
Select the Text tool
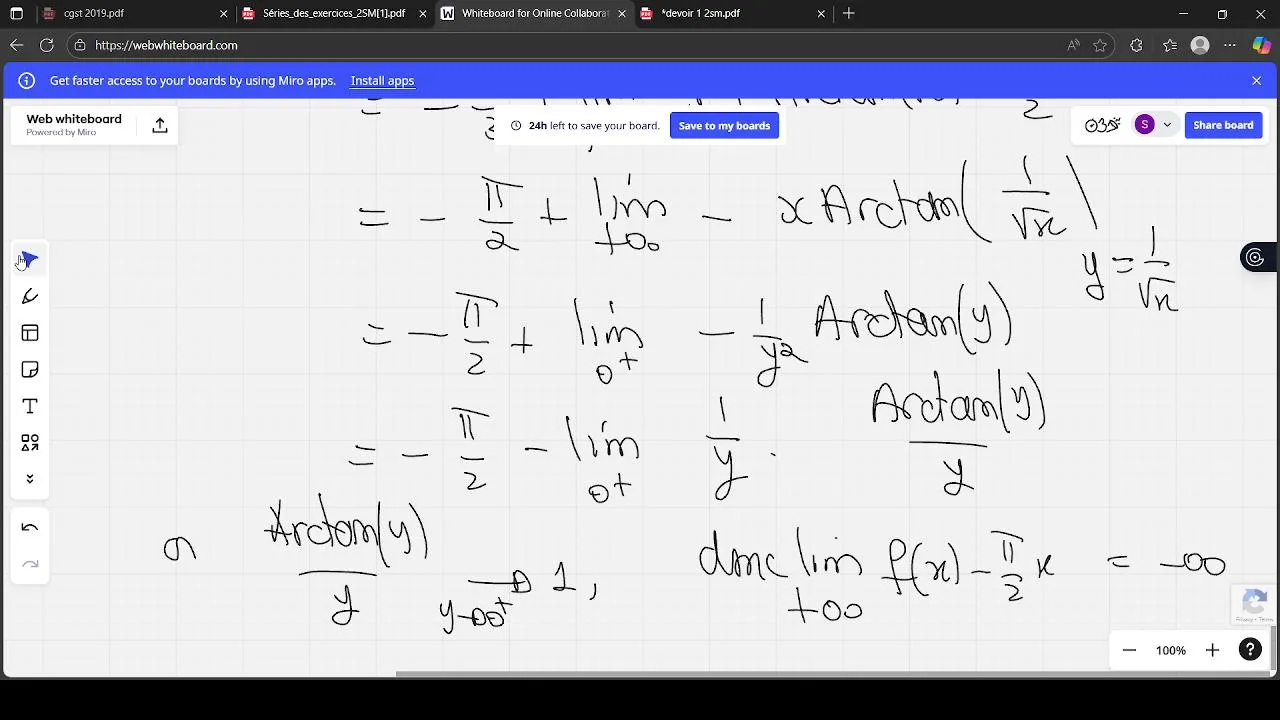click(30, 406)
